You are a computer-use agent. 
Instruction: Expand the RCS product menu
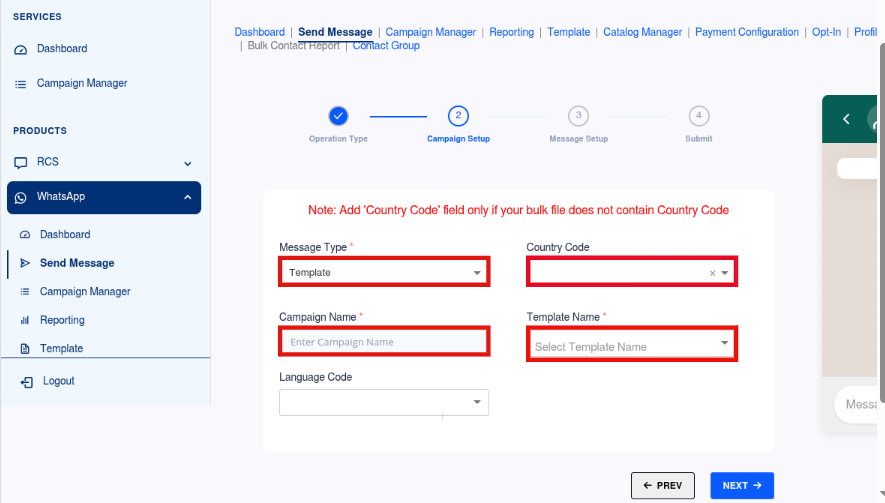point(187,164)
